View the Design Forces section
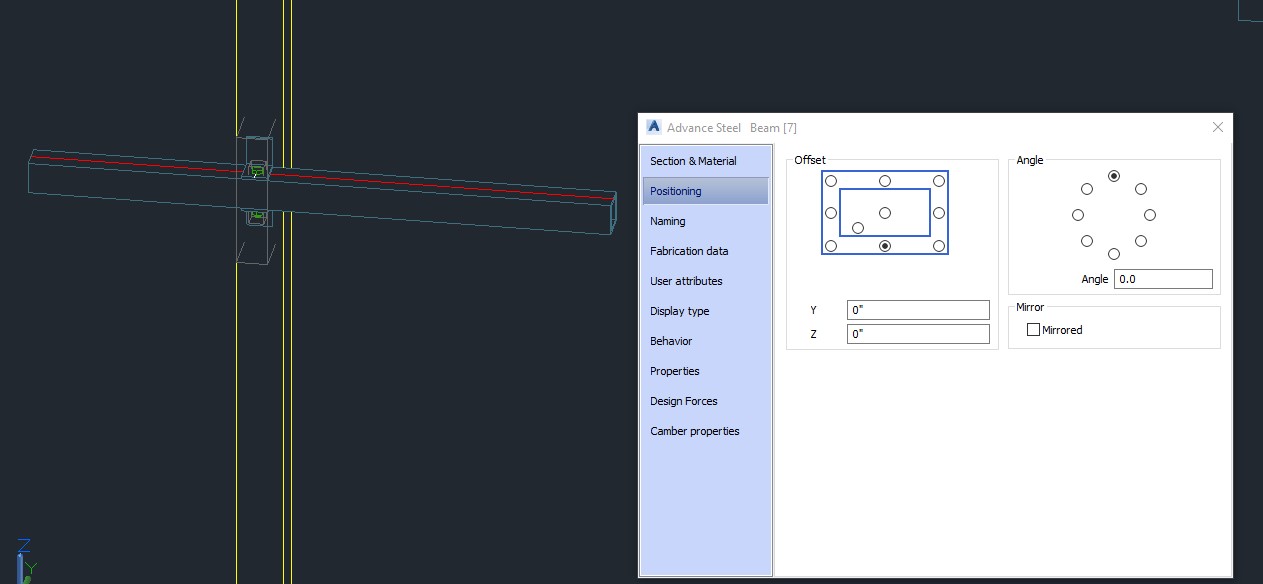Screen dimensions: 1263x584 (x=683, y=401)
